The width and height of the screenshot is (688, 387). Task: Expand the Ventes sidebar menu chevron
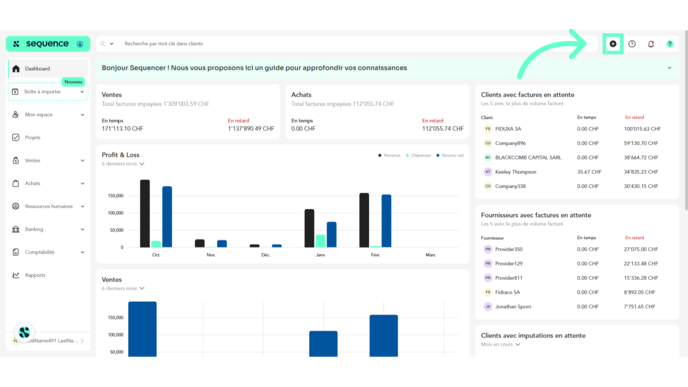pyautogui.click(x=82, y=161)
